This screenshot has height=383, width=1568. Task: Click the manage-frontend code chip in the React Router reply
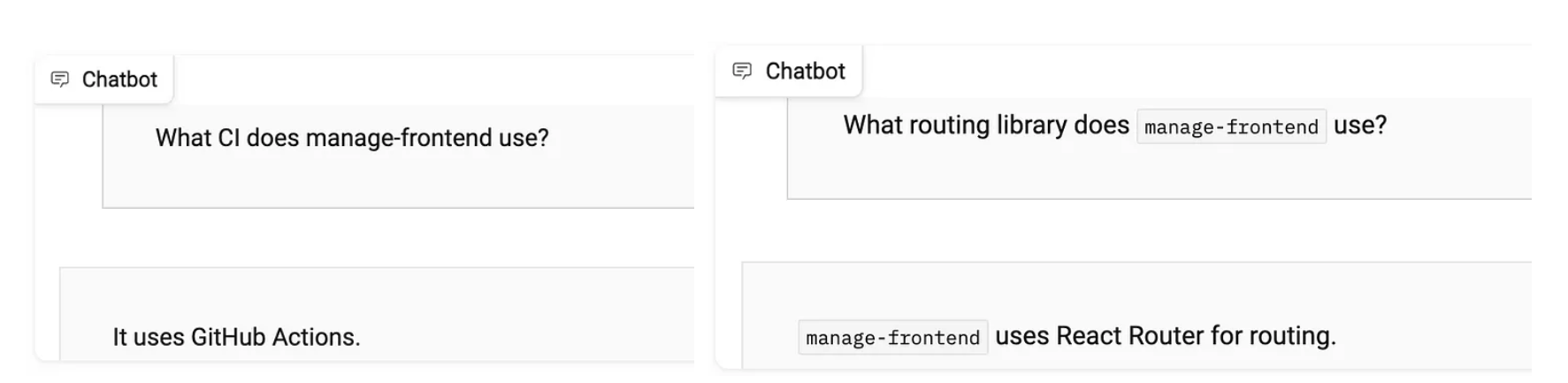[x=892, y=337]
